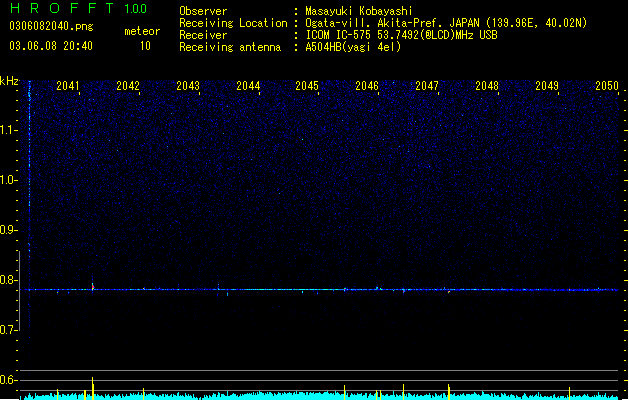Click the 2045 time marker
The height and width of the screenshot is (400, 629).
click(x=307, y=86)
